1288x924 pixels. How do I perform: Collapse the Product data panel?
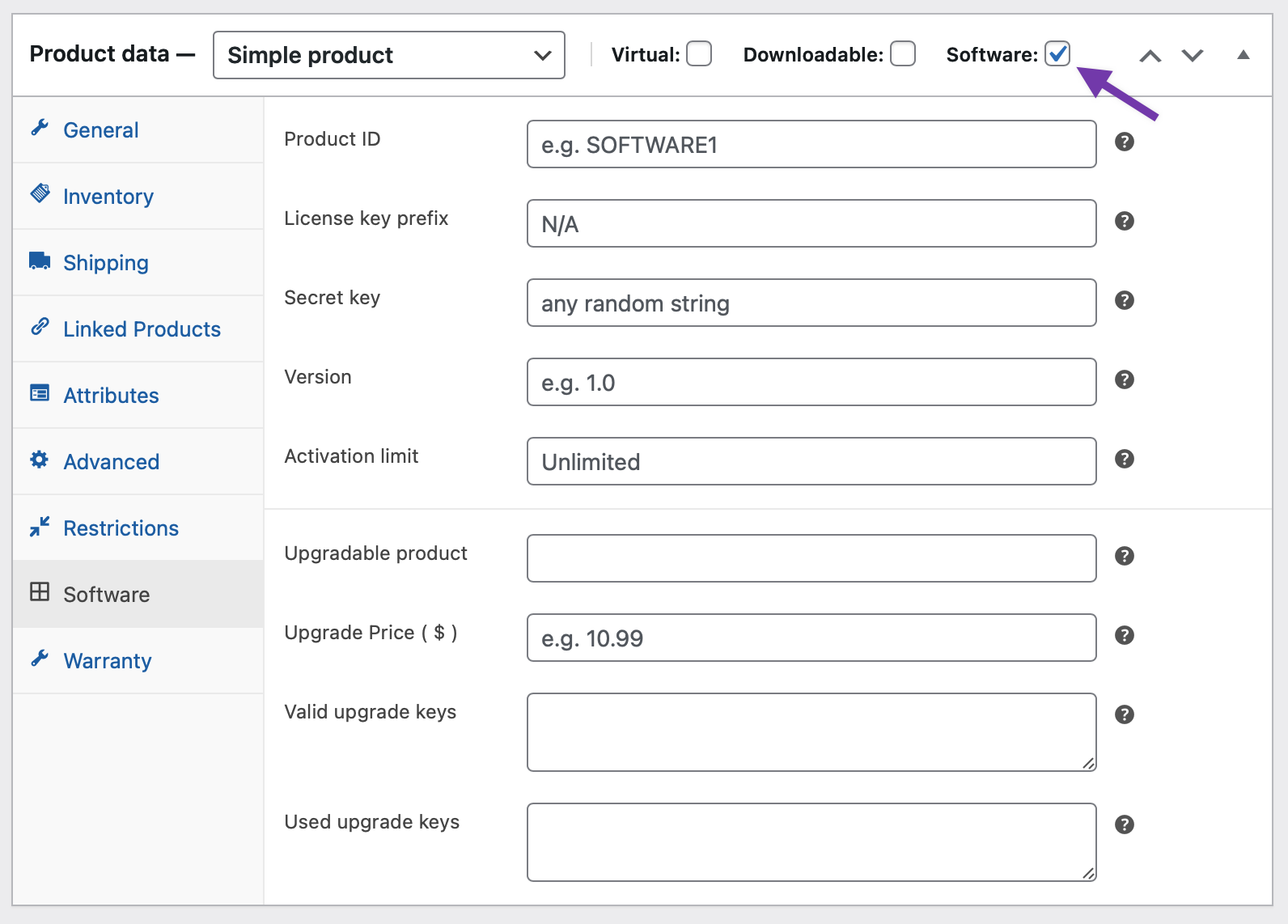pyautogui.click(x=1244, y=55)
